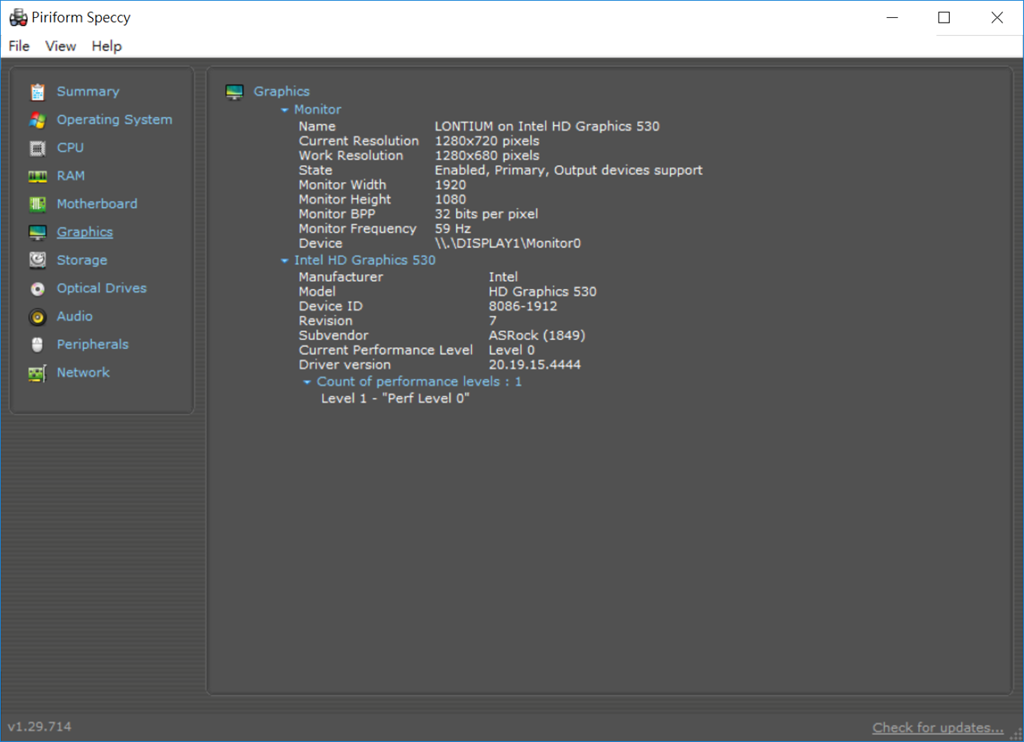
Task: Click the Storage hard drive icon
Action: pos(38,260)
